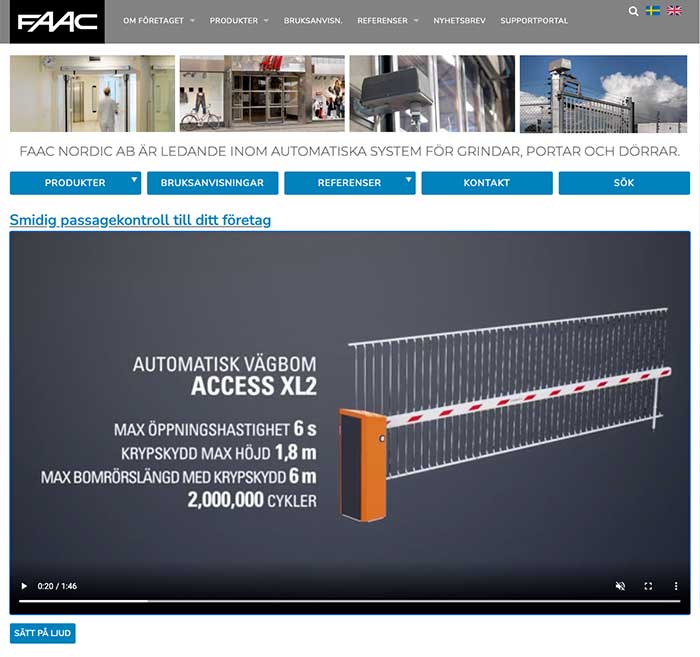Click the FAAC logo in header
This screenshot has width=700, height=657.
pyautogui.click(x=57, y=21)
